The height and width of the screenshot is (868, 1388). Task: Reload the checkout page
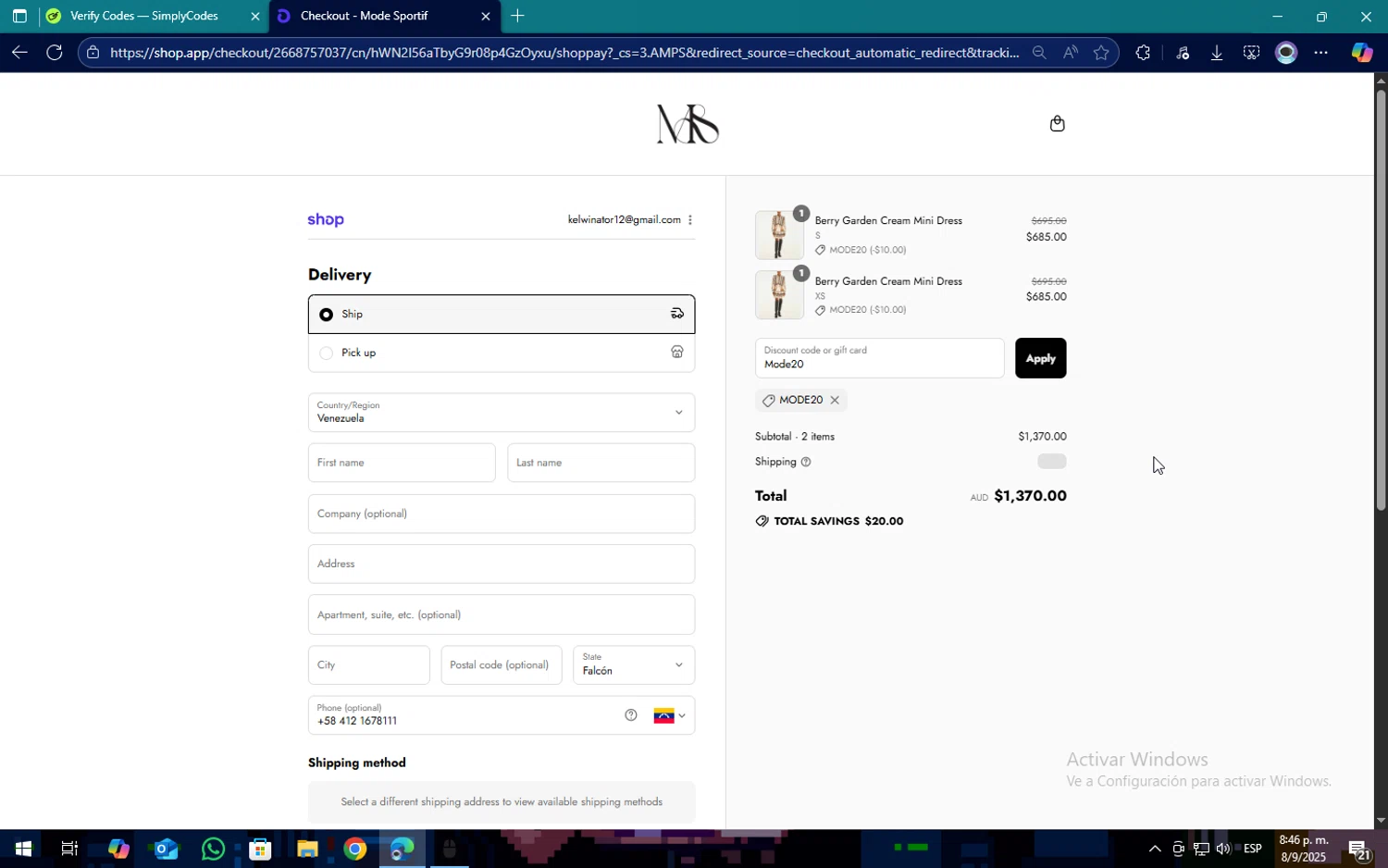point(55,53)
